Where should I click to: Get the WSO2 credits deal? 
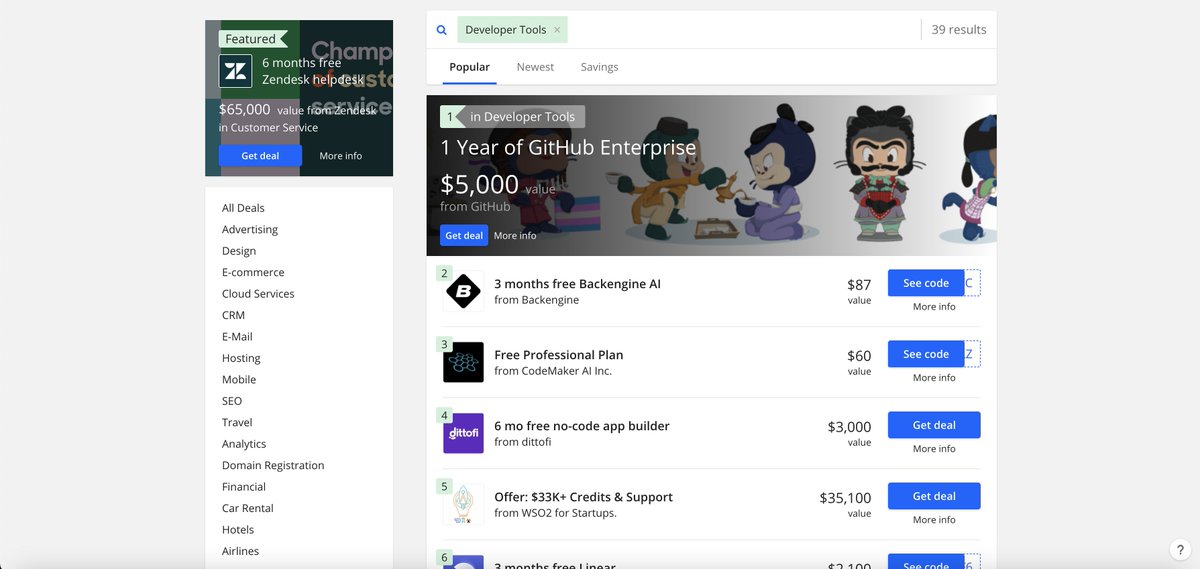click(934, 496)
